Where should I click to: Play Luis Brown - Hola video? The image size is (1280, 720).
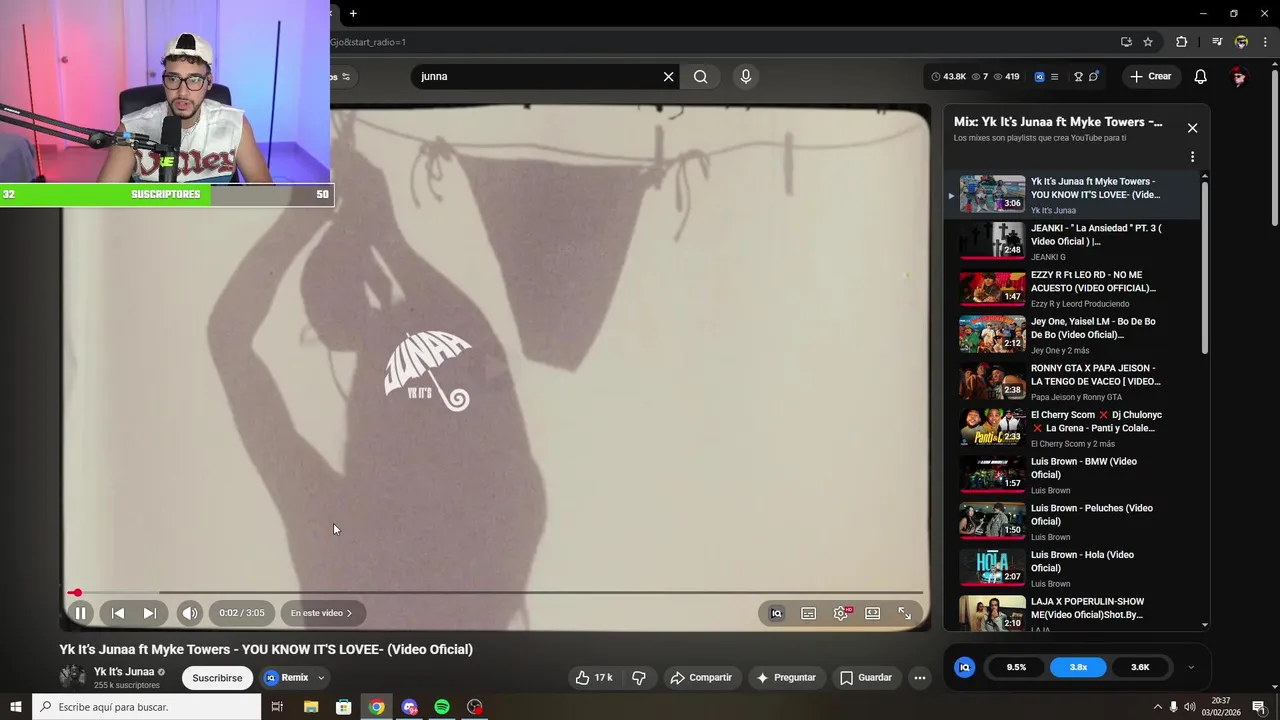point(1072,569)
